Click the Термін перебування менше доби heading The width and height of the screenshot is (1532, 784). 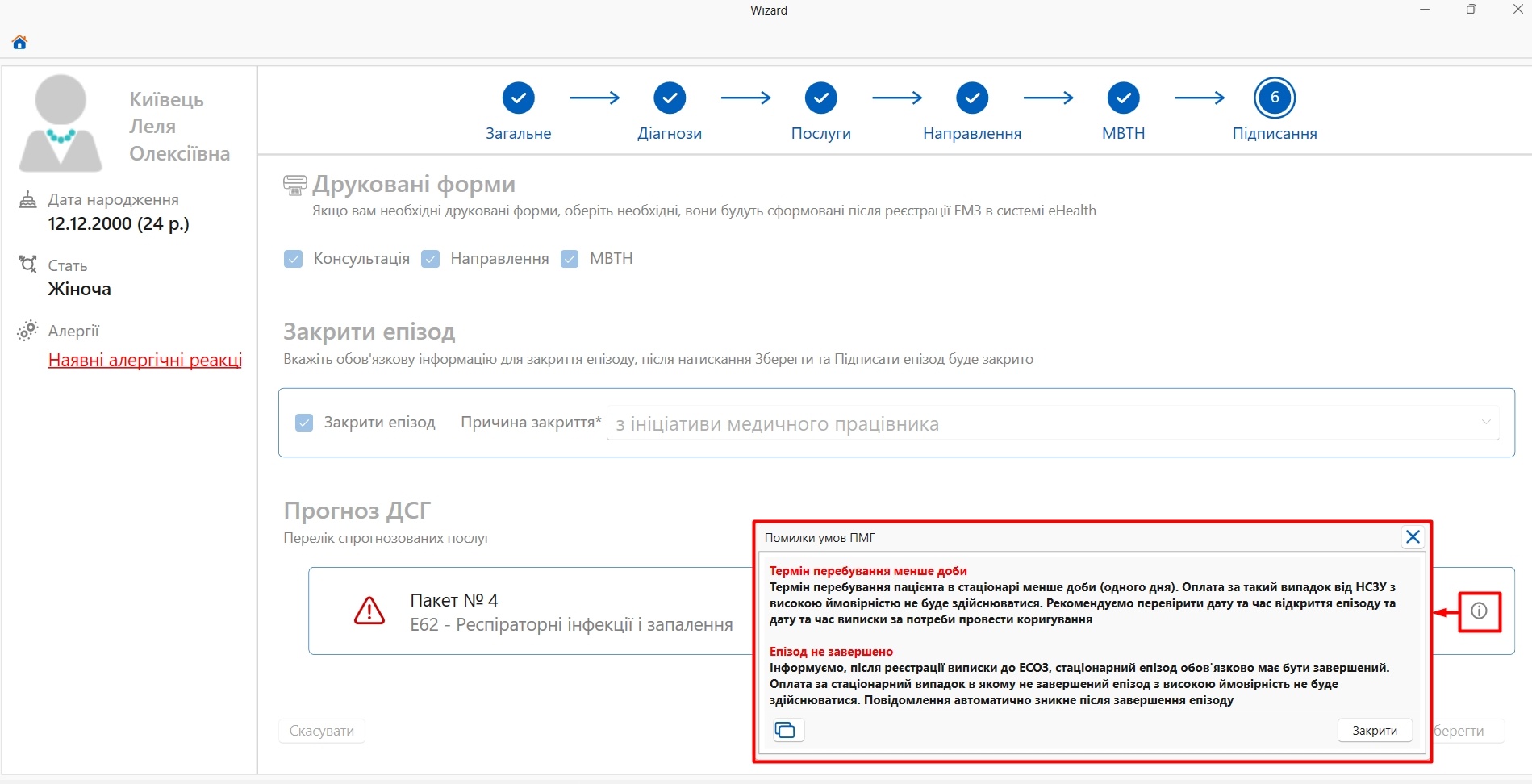point(868,571)
